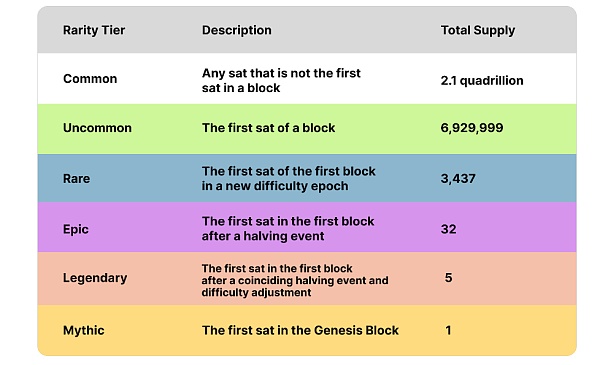Click the 2.1 quadrillion supply value
600x365 pixels.
click(482, 81)
